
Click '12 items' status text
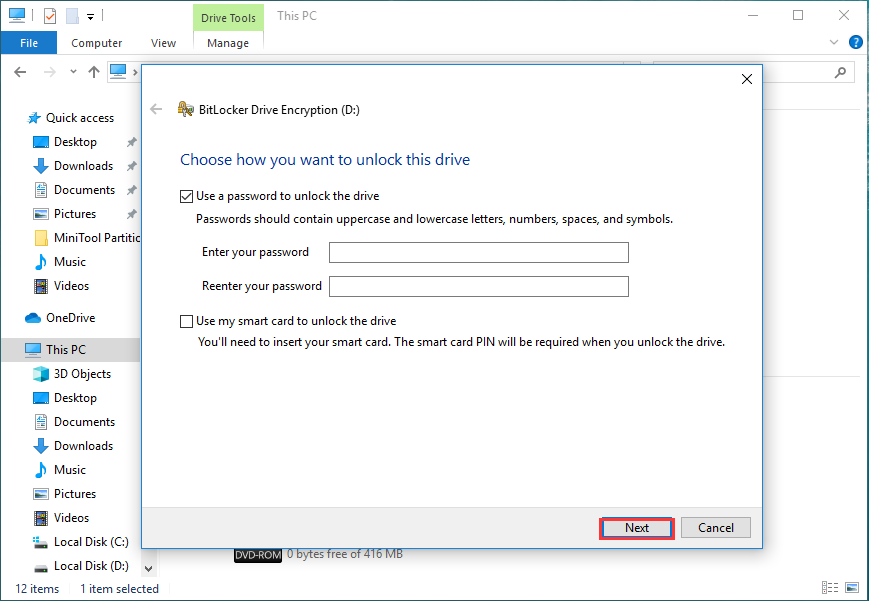pos(37,589)
